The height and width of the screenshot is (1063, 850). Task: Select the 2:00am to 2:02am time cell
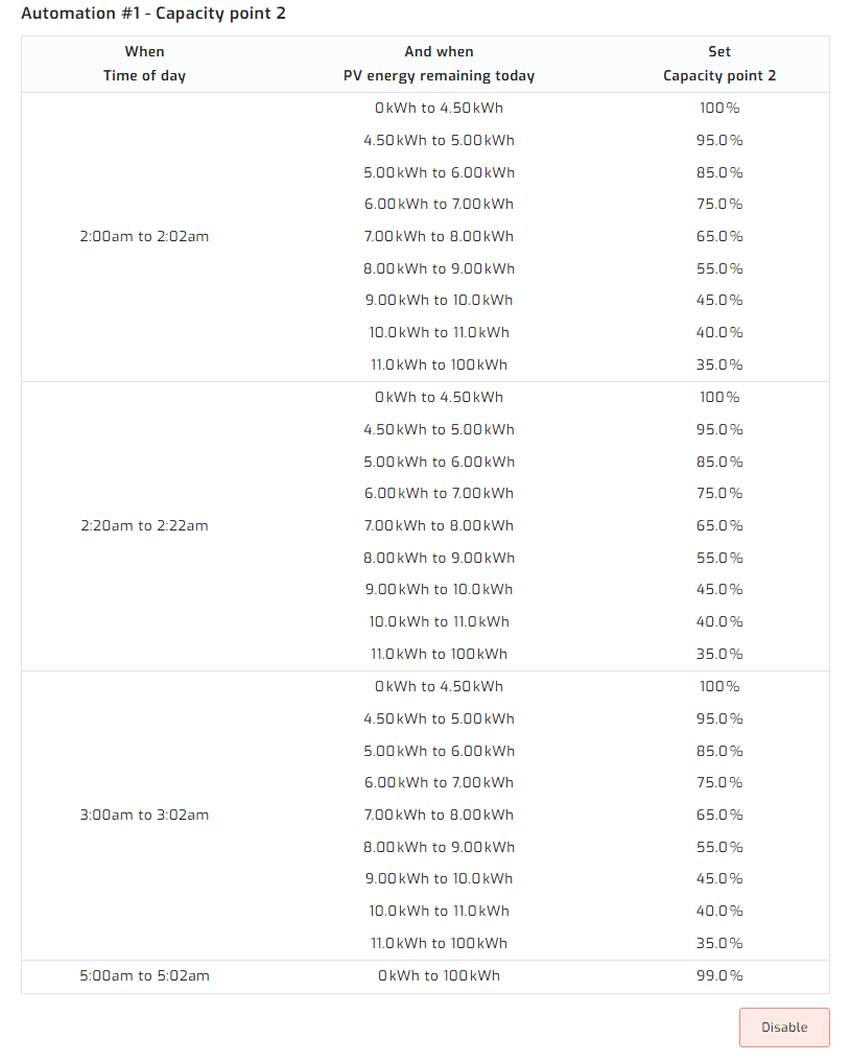coord(144,237)
